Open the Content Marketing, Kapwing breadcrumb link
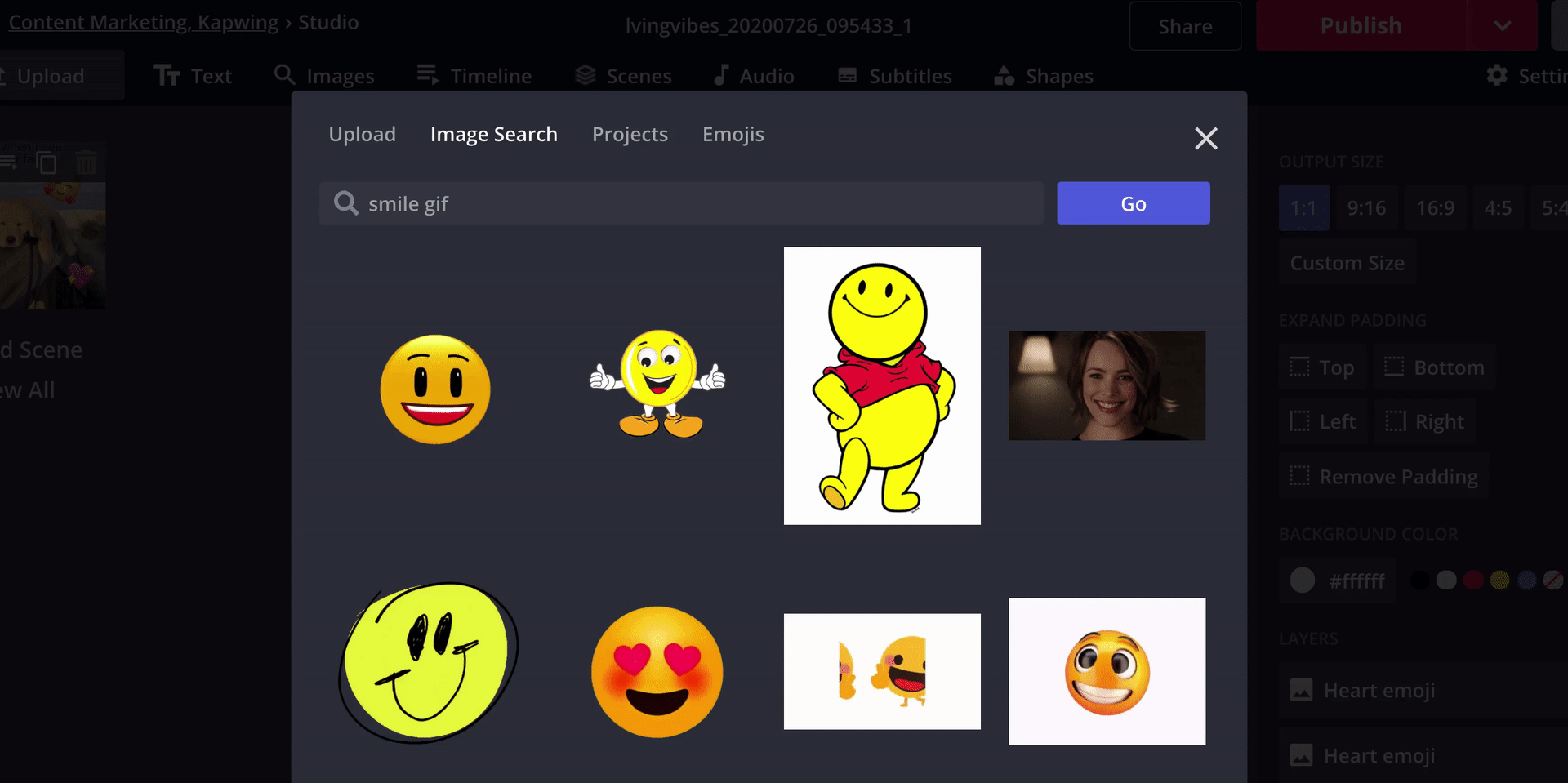Screen dimensions: 1568x783 144,23
